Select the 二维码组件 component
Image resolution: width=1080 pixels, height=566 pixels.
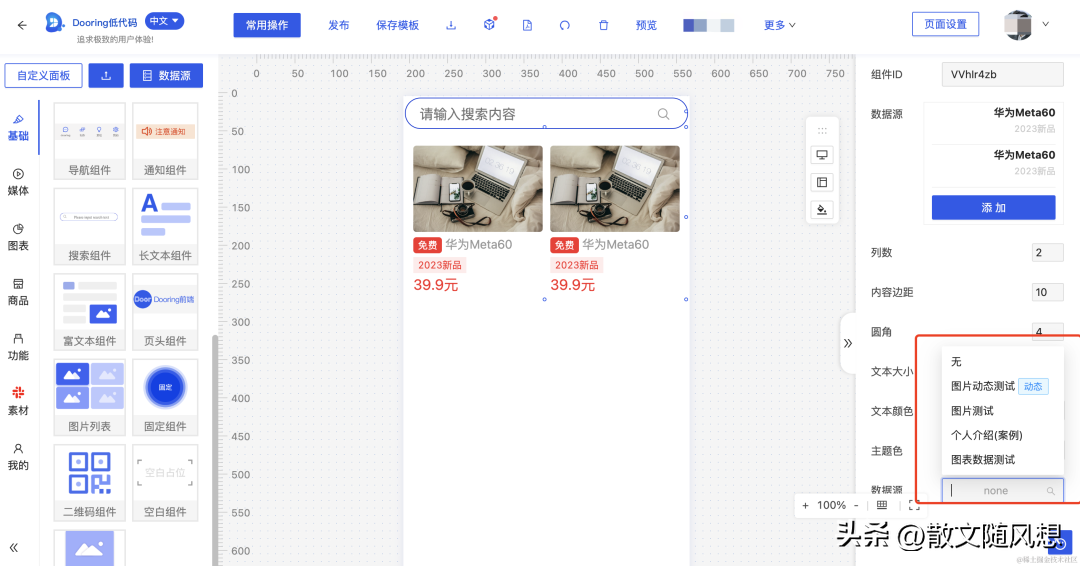tap(90, 483)
